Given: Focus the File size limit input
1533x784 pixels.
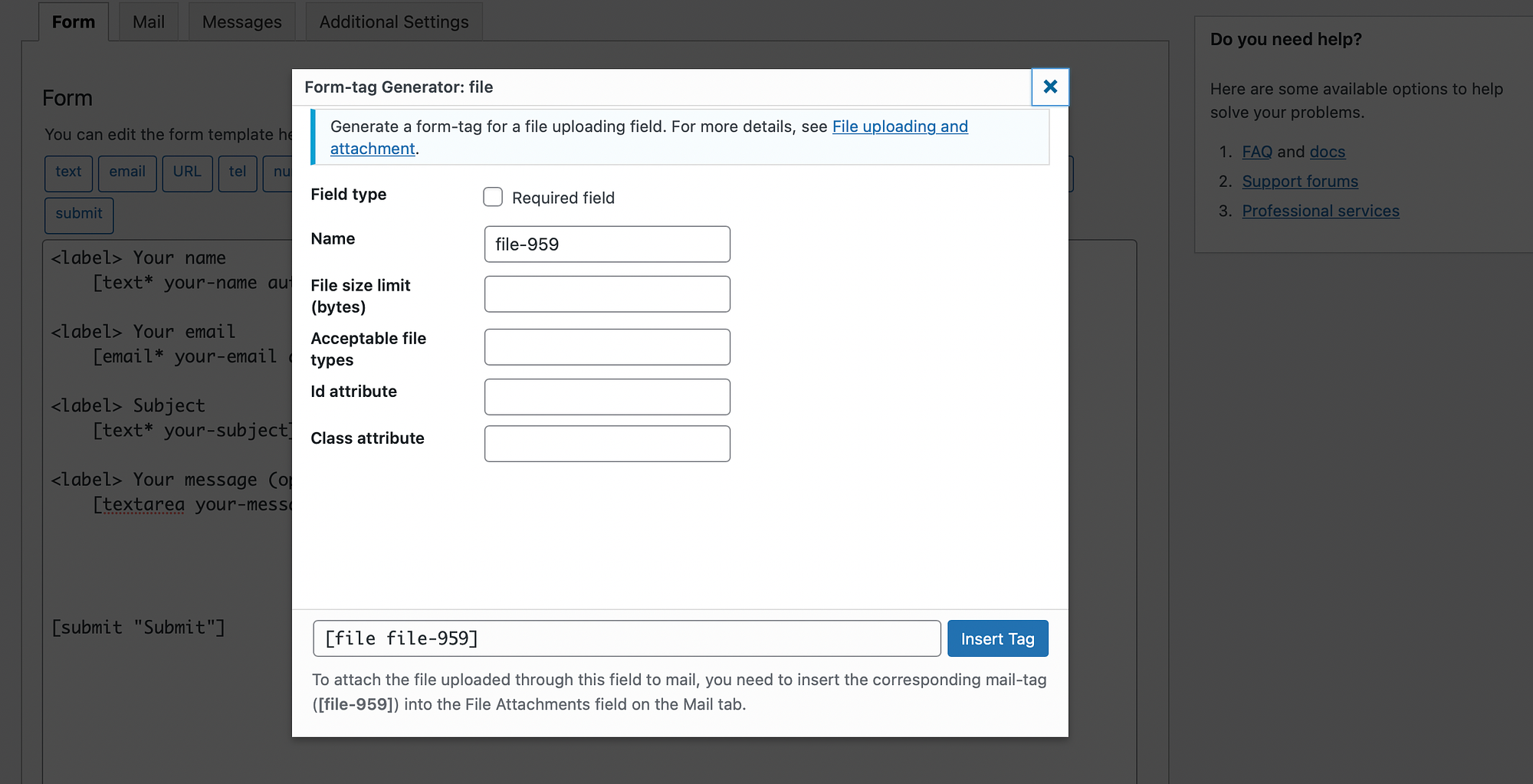Looking at the screenshot, I should tap(607, 294).
